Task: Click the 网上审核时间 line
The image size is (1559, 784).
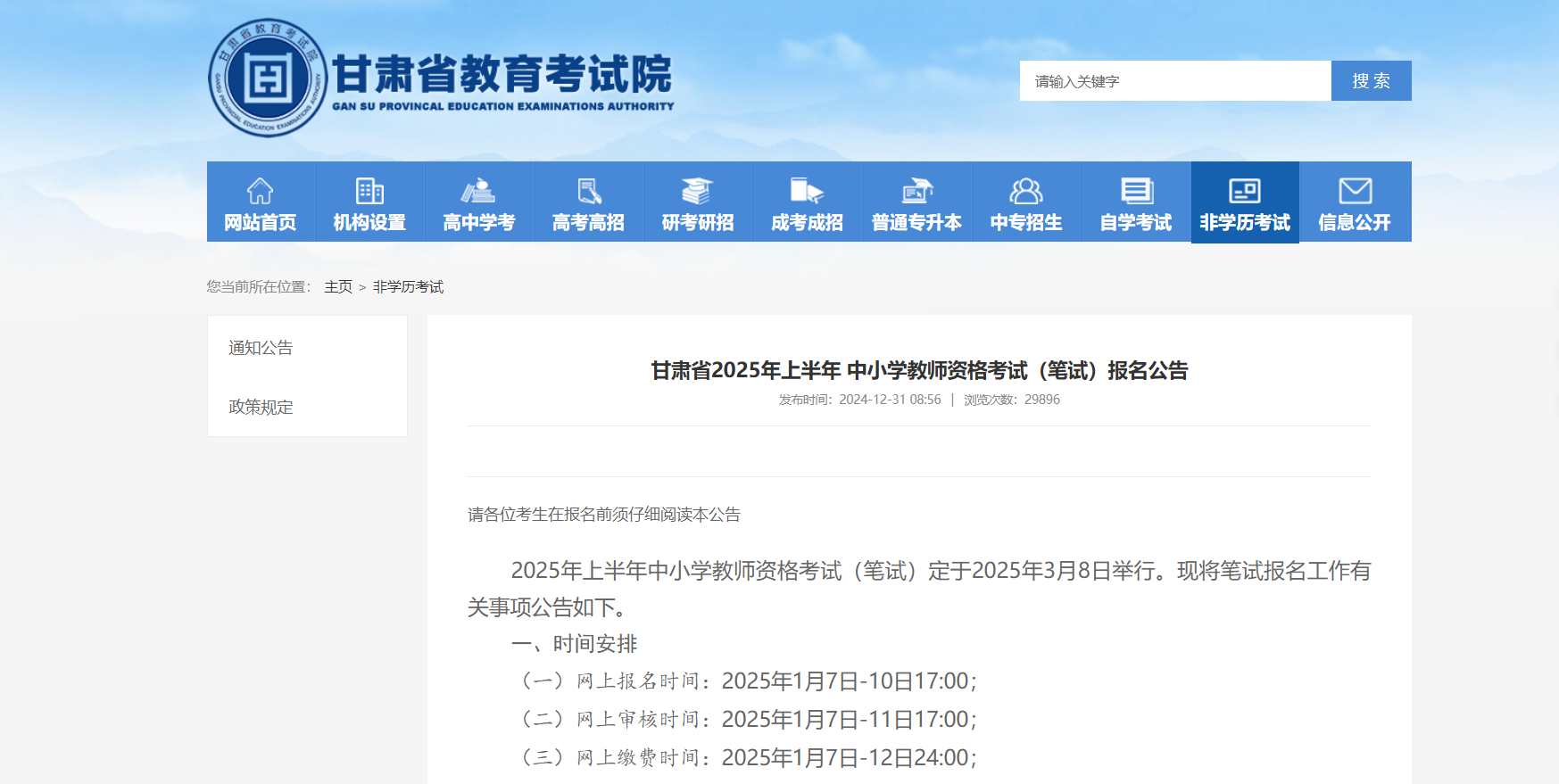Action: [748, 720]
